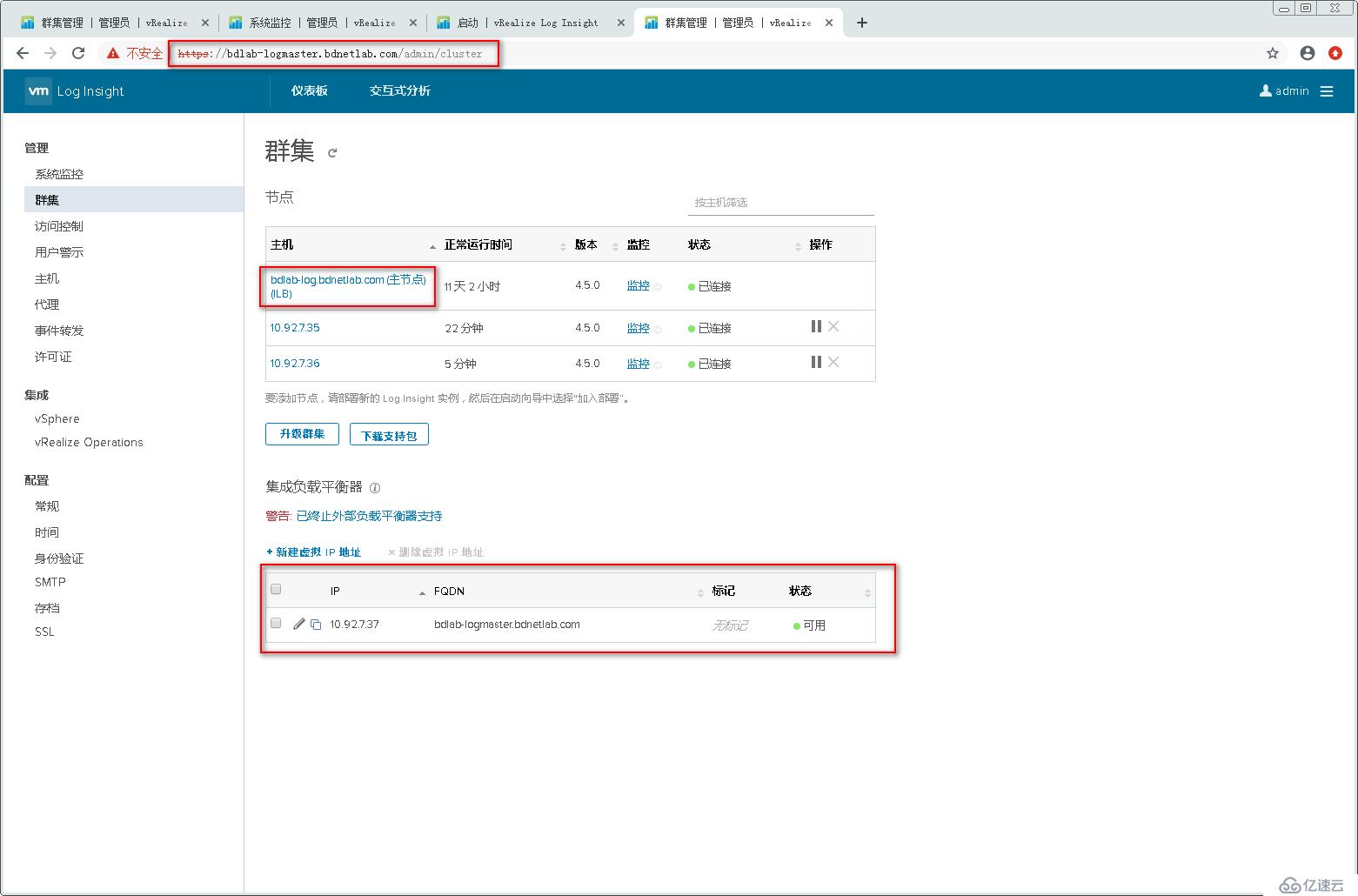Viewport: 1358px width, 896px height.
Task: Open master node bdlab-log.bdnetlab.com link
Action: (x=348, y=286)
